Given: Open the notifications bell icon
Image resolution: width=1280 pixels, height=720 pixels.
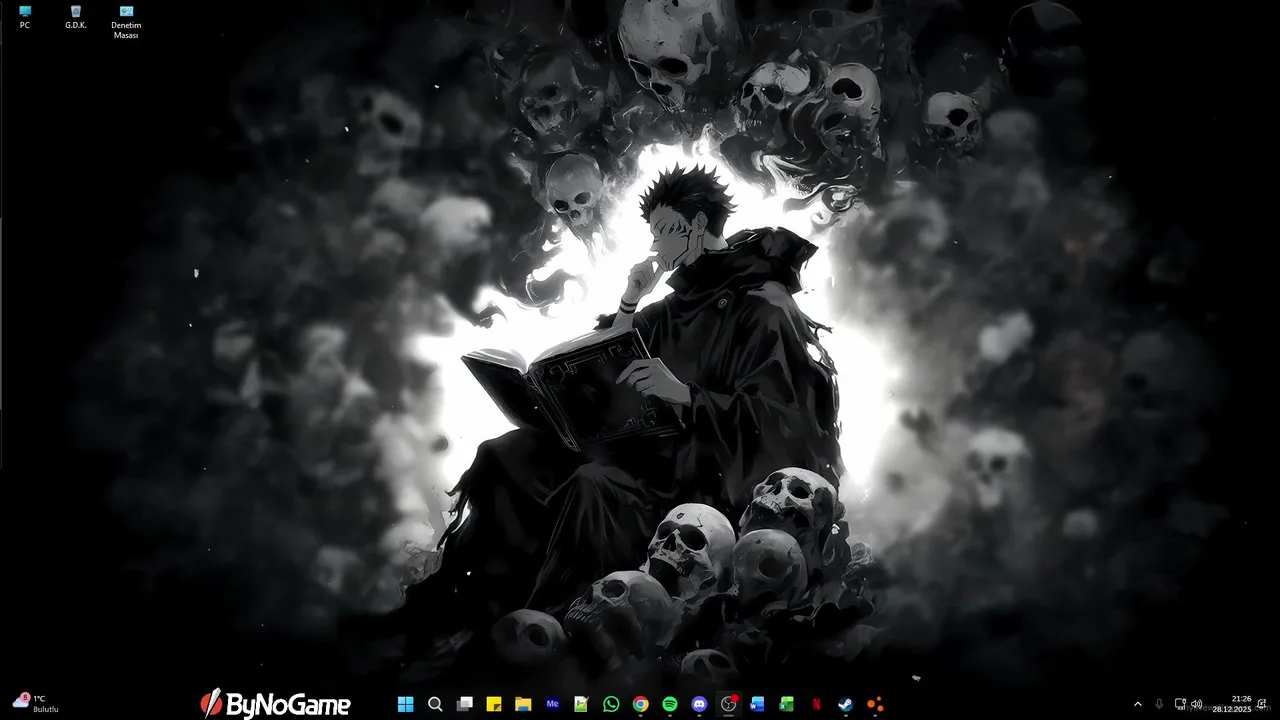Looking at the screenshot, I should click(x=1263, y=704).
